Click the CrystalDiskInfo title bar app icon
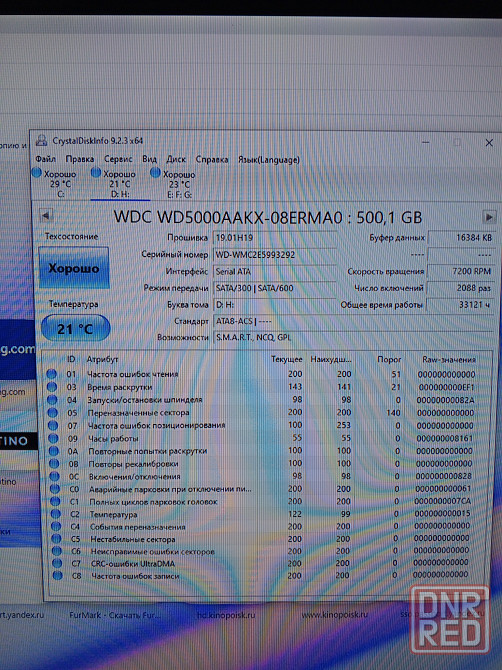The height and width of the screenshot is (670, 502). click(41, 140)
